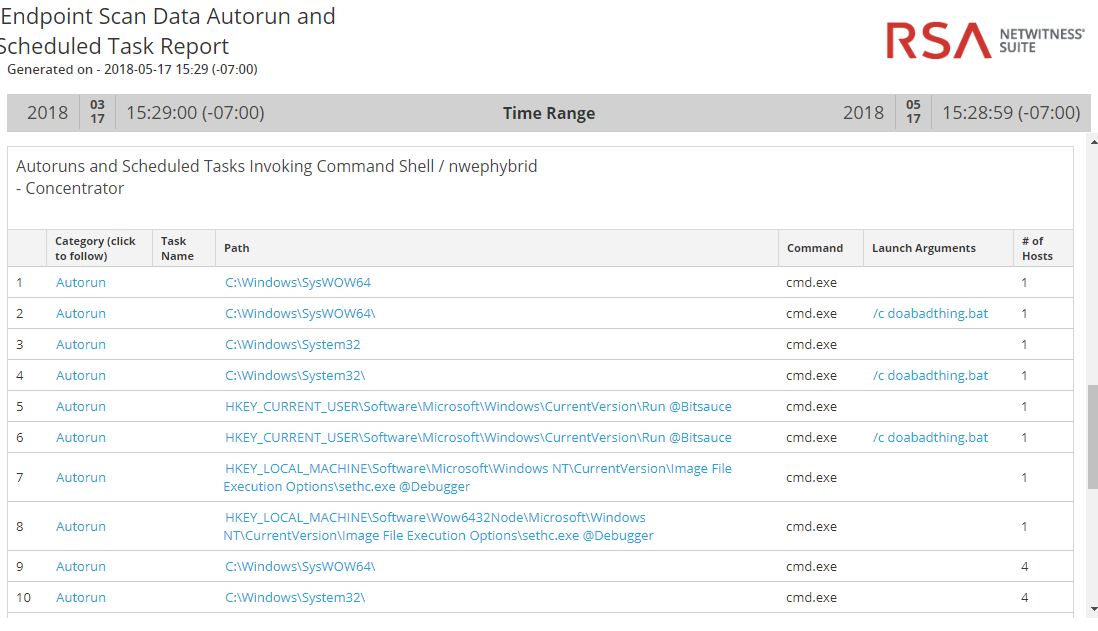Click the scrollbar down arrow
1098x631 pixels.
1091,608
